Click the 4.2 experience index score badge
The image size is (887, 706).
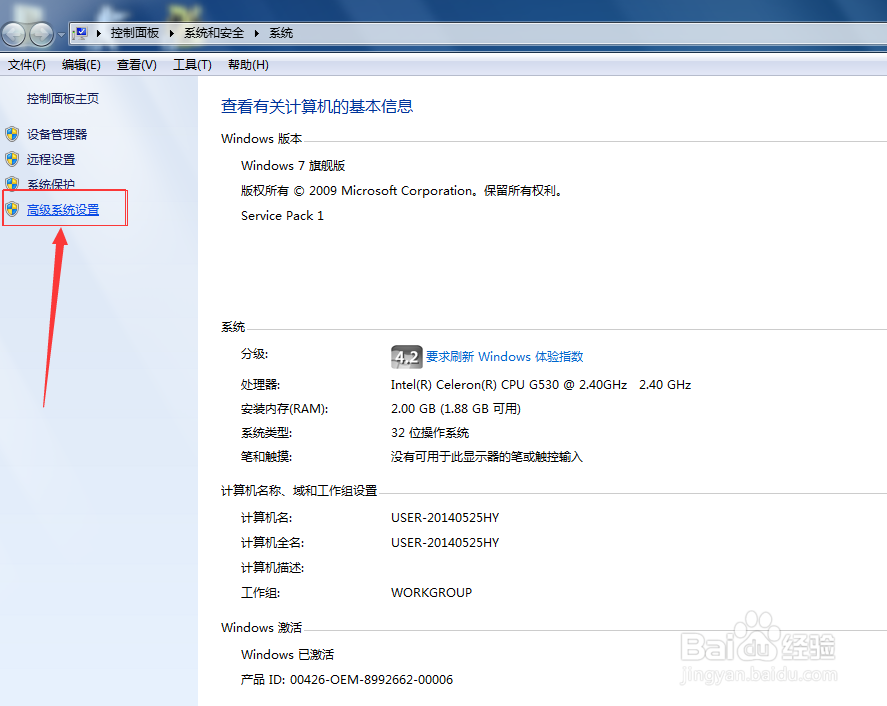(x=407, y=357)
